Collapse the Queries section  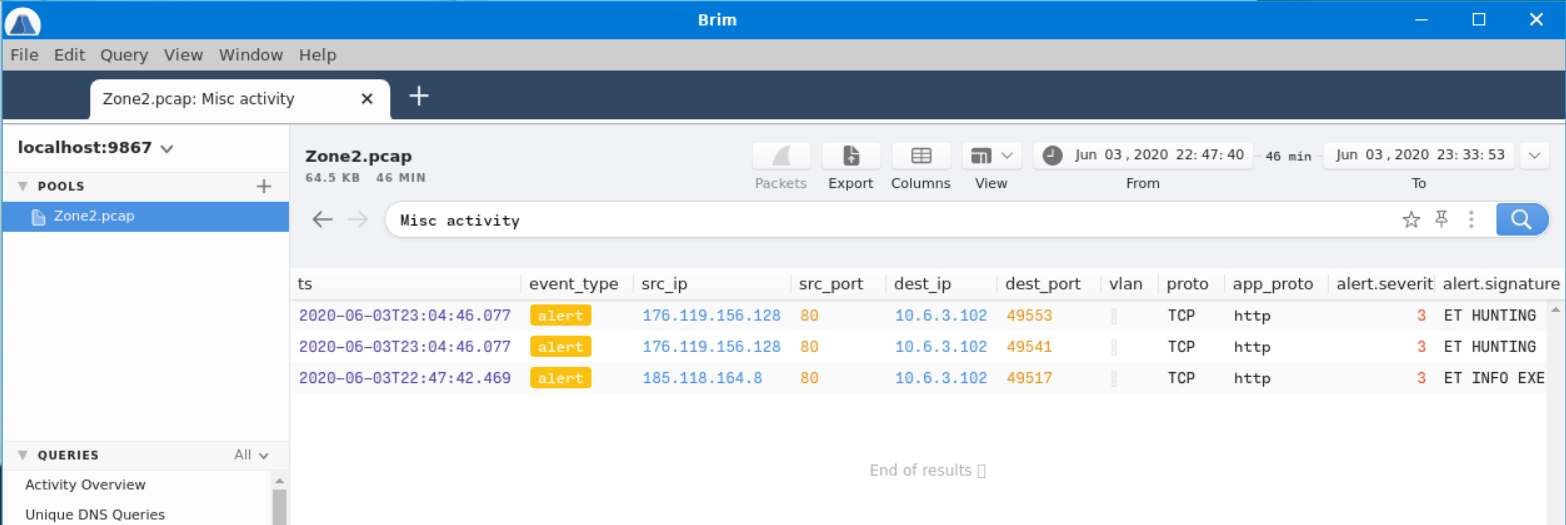(22, 455)
